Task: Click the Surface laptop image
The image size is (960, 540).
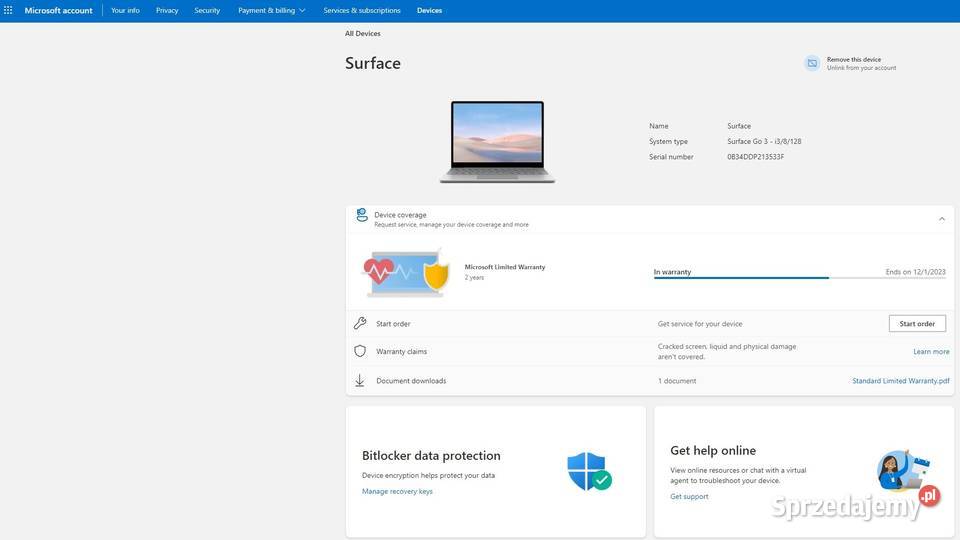Action: [497, 142]
